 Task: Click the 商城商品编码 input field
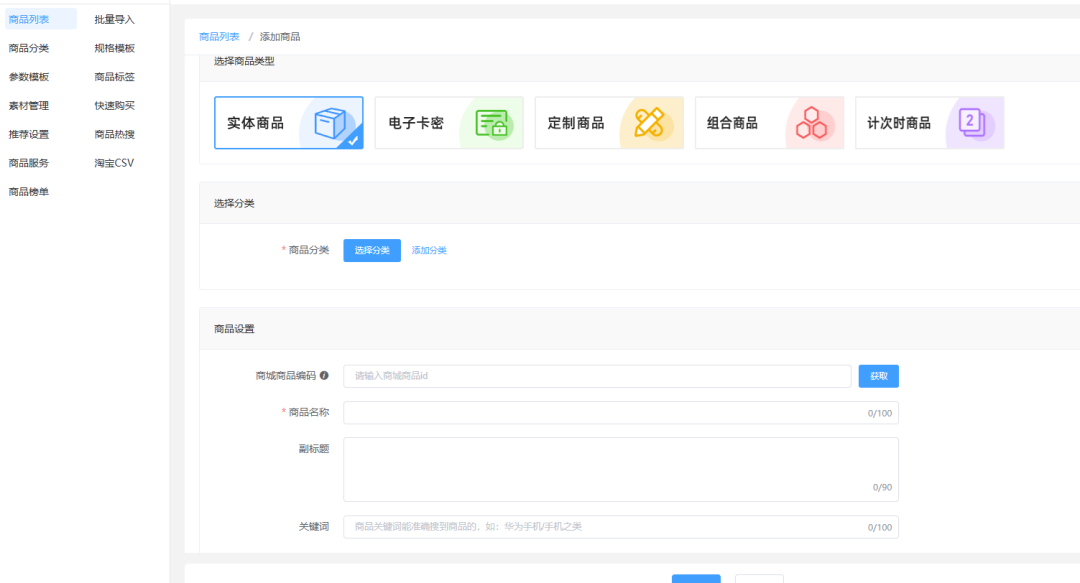point(596,376)
